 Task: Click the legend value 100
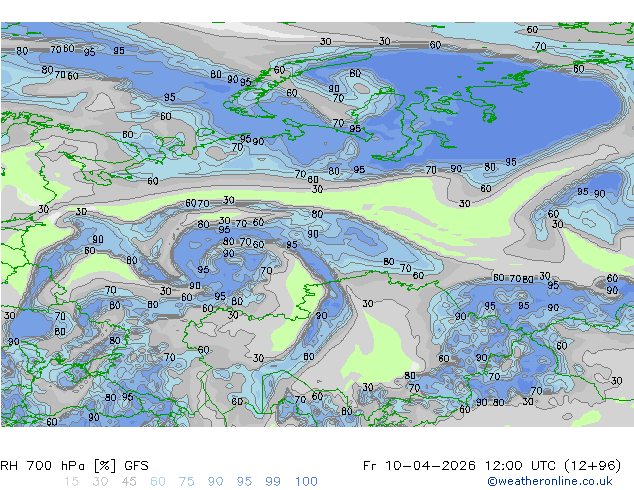click(306, 482)
